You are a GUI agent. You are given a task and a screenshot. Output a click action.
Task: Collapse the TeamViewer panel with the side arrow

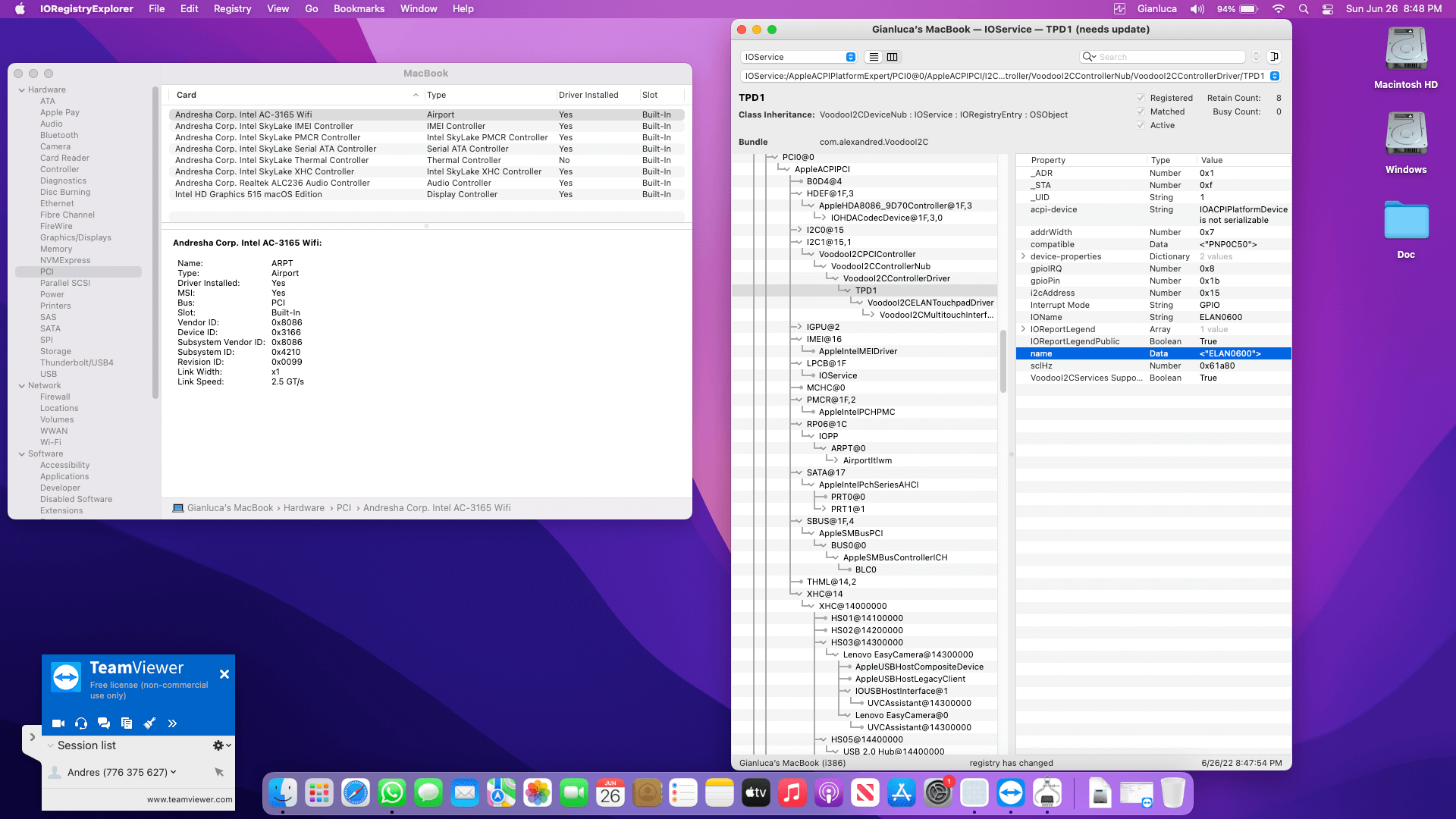tap(32, 736)
